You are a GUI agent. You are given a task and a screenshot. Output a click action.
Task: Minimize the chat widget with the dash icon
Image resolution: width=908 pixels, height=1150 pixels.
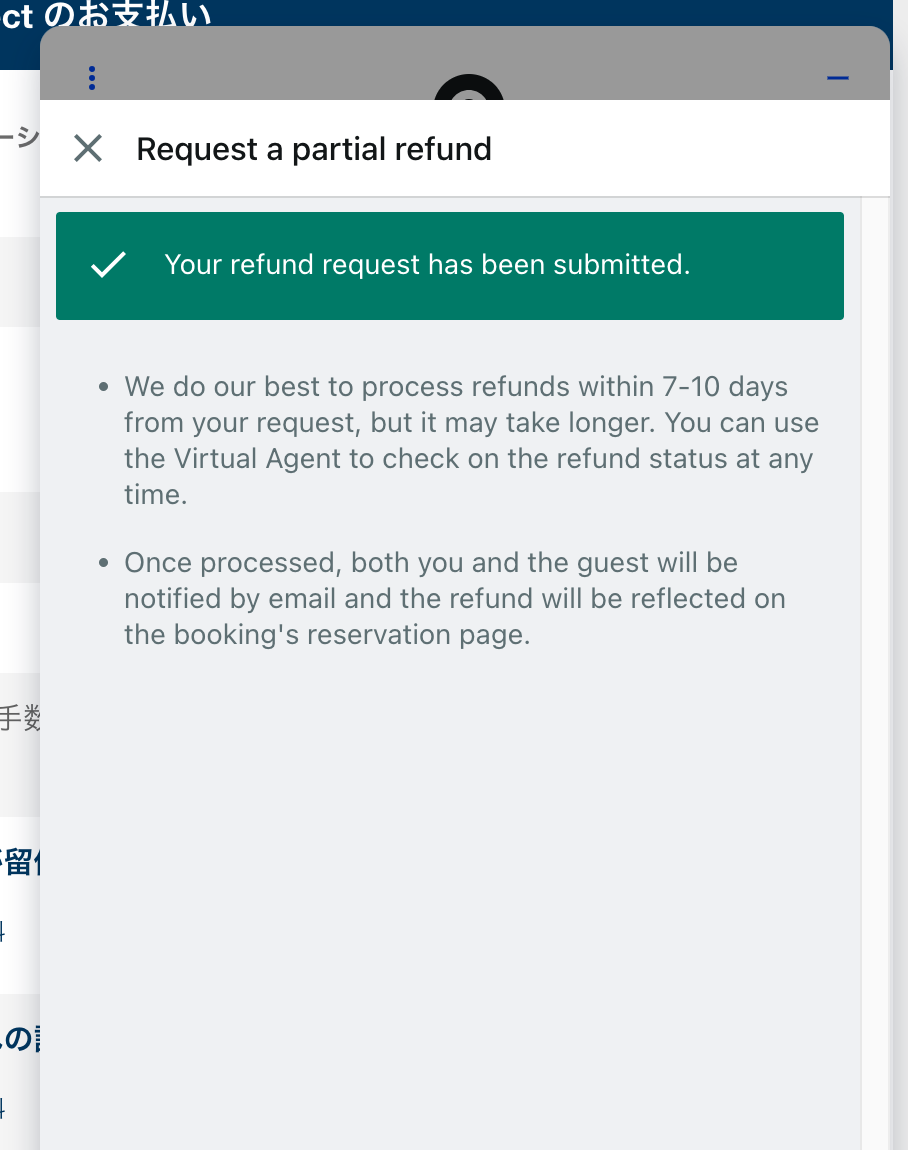837,78
